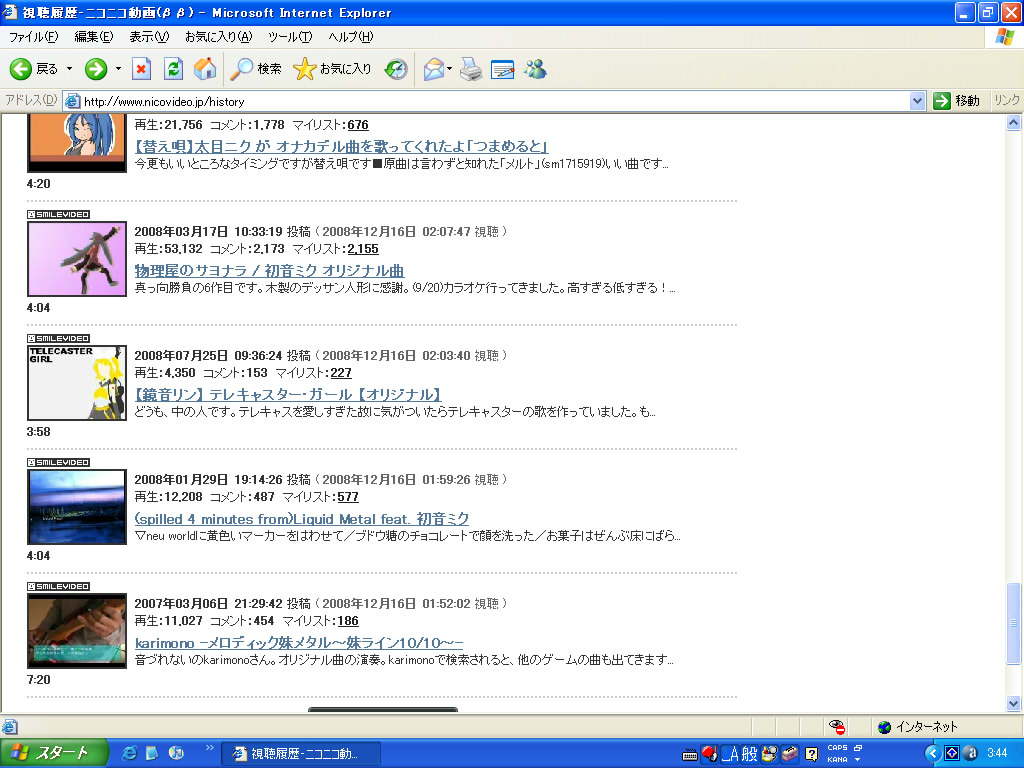Open karimono メロディック妹メタル link
This screenshot has width=1024, height=768.
[x=299, y=643]
